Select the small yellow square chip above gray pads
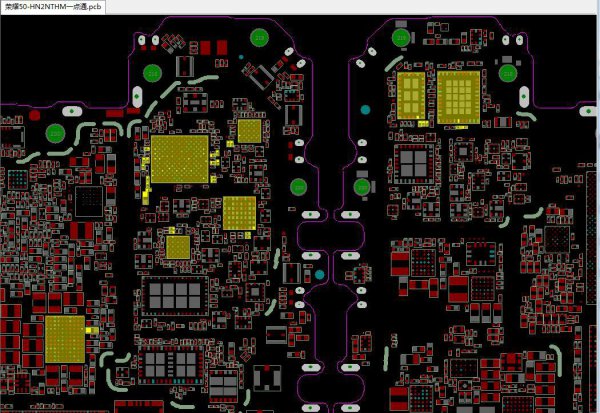The image size is (600, 413). pos(178,247)
